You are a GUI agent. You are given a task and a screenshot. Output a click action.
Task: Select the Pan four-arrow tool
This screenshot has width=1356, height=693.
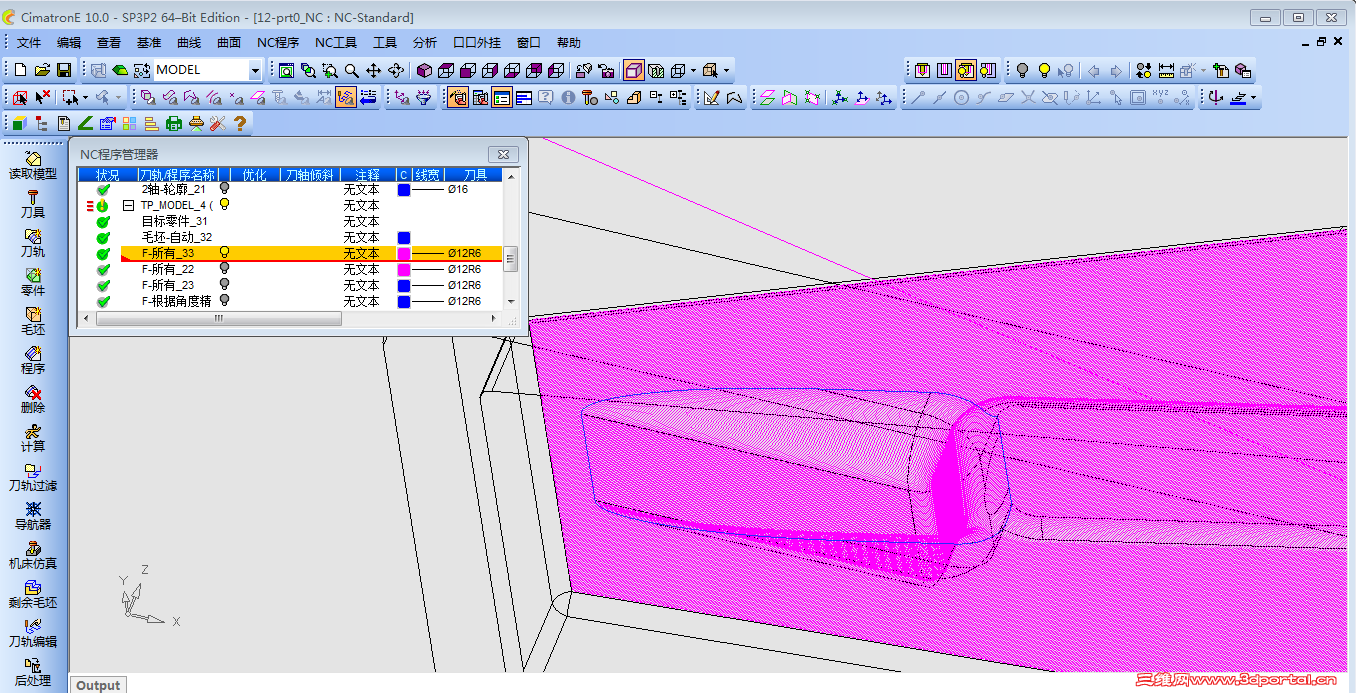click(374, 70)
